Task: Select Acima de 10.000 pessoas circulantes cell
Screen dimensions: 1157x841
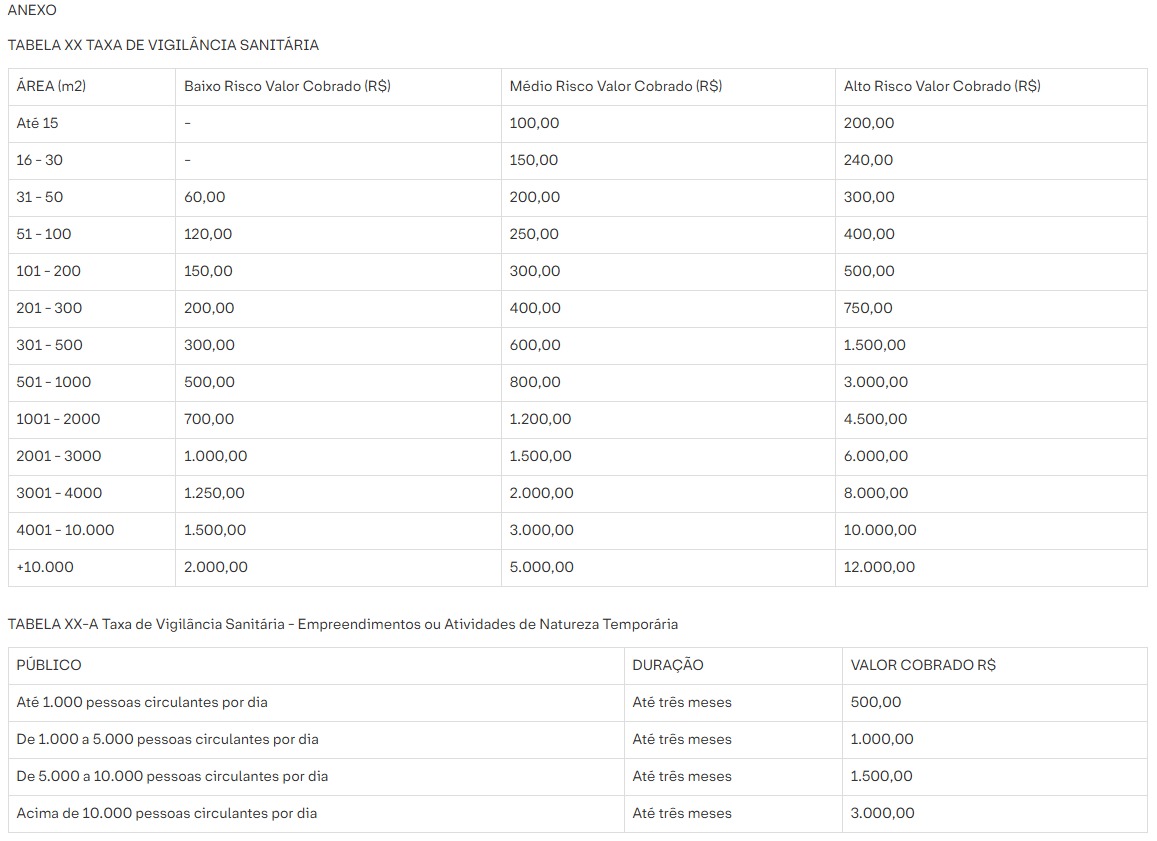Action: [x=167, y=813]
